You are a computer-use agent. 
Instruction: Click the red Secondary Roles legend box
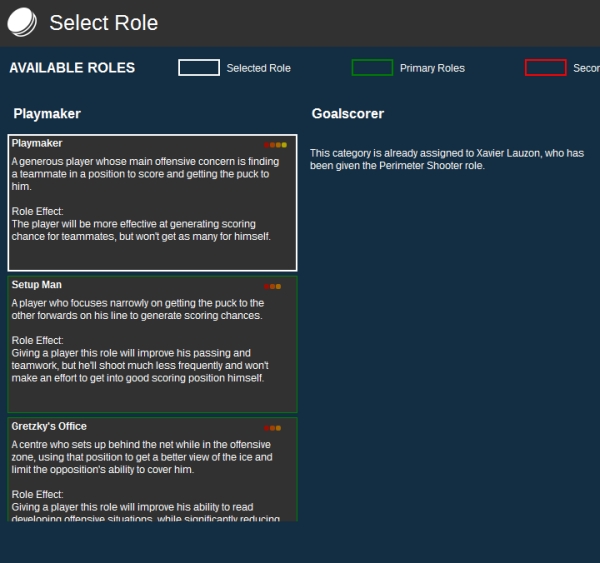pos(545,68)
